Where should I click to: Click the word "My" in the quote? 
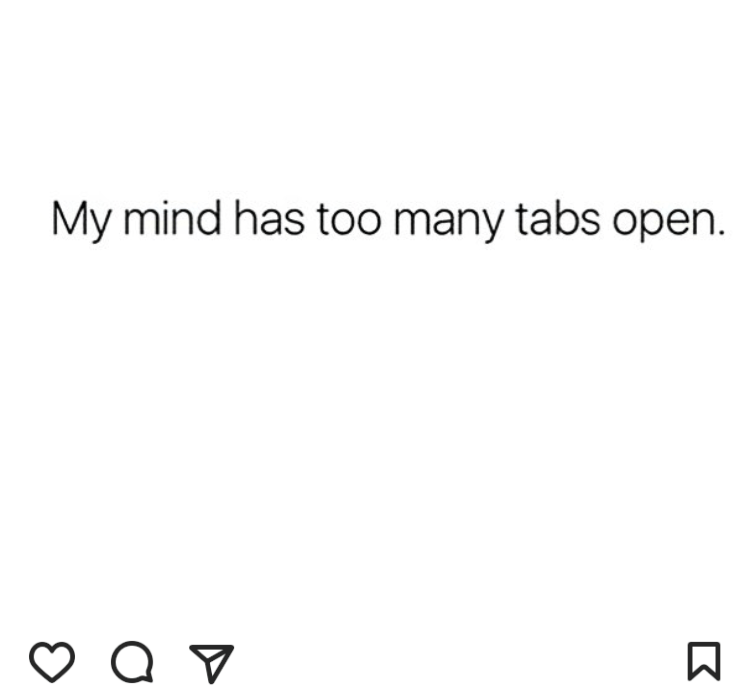pos(82,220)
